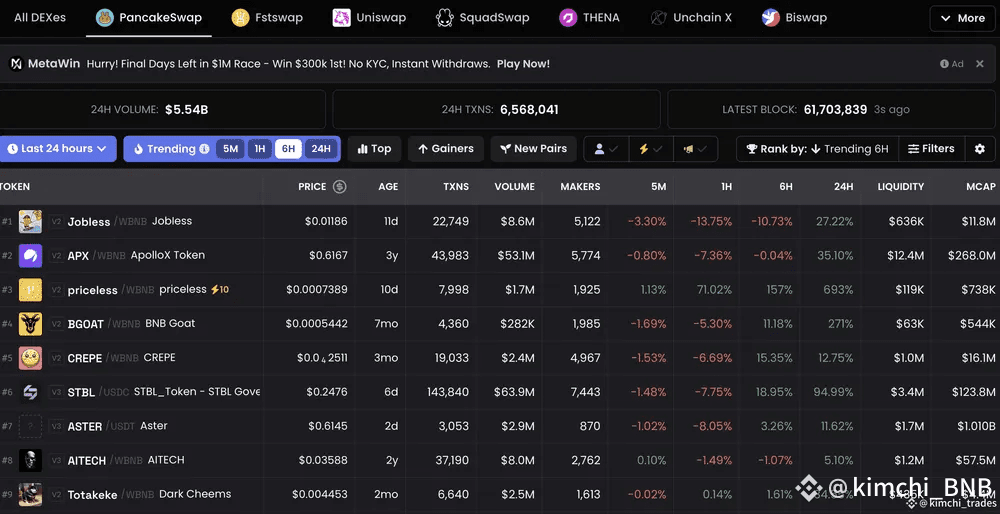Switch to the Uniswap tab
This screenshot has width=1000, height=514.
coord(369,18)
